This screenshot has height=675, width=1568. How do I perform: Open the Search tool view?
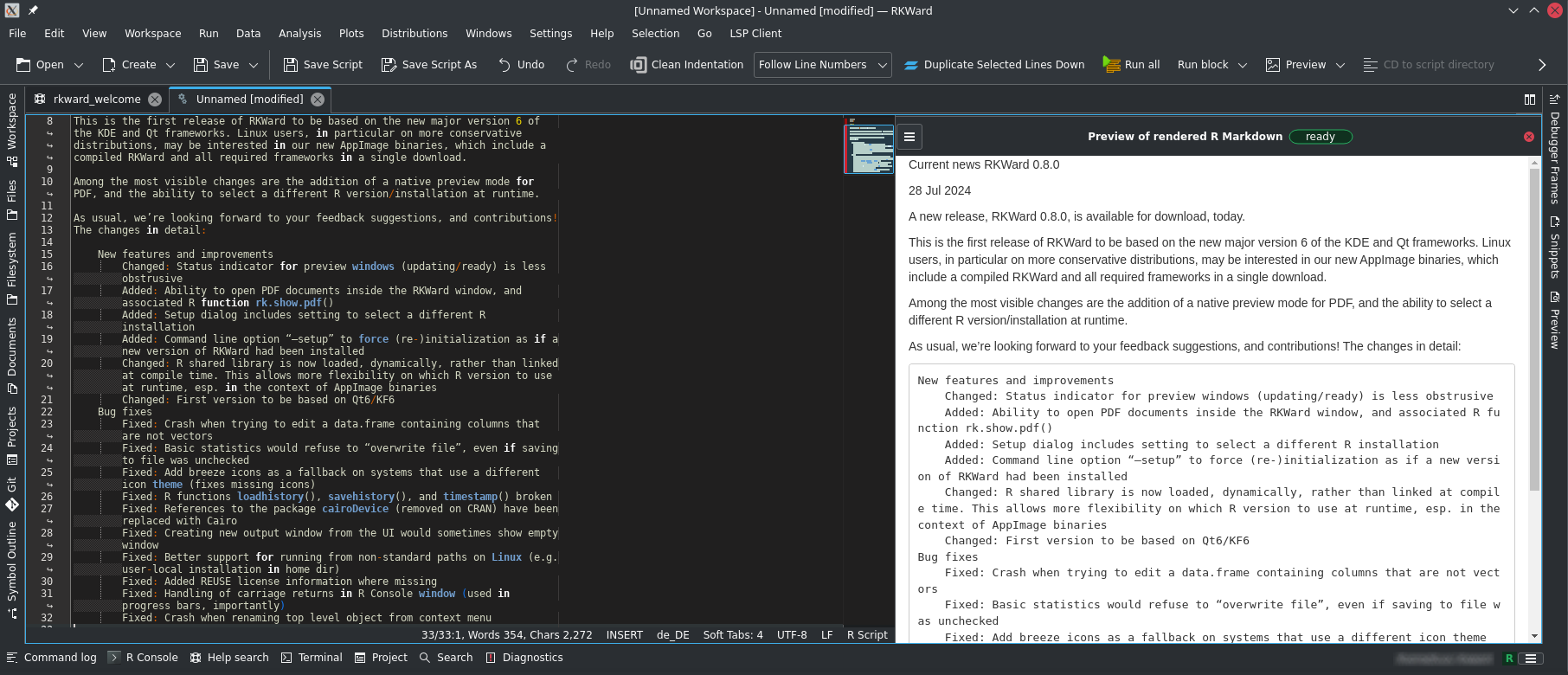(x=447, y=658)
